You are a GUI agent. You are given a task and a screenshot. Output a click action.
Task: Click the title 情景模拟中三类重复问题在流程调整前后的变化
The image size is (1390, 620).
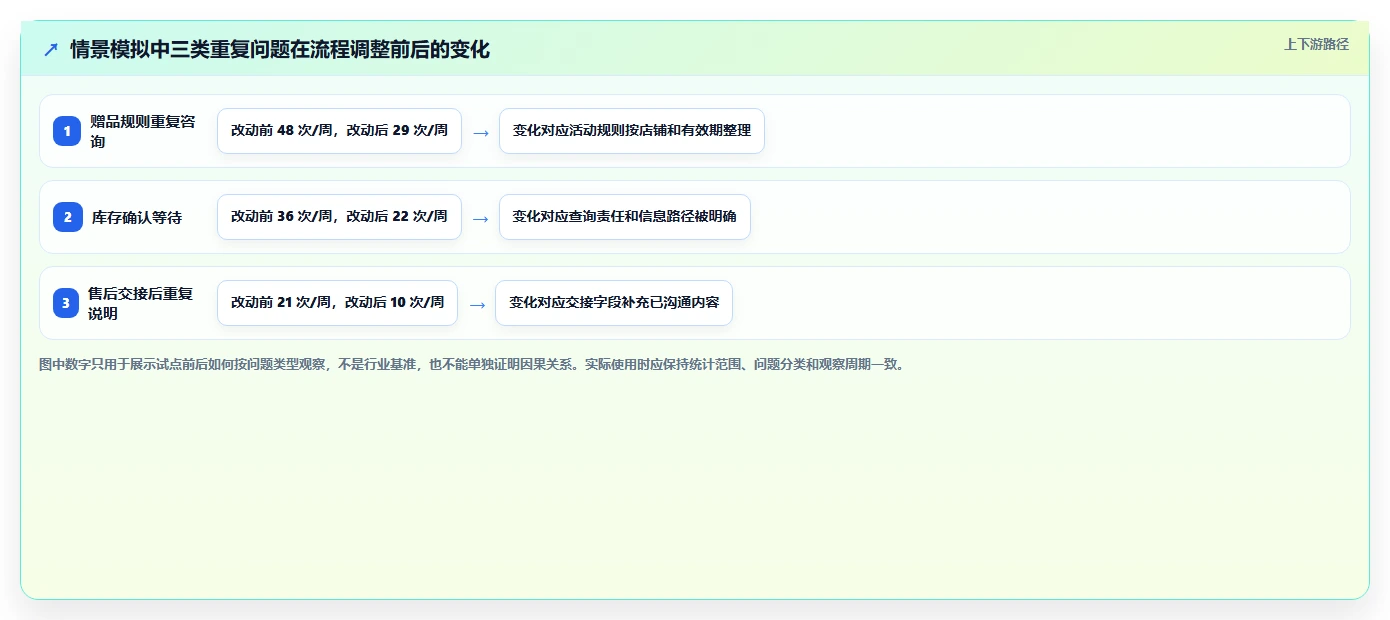coord(280,49)
